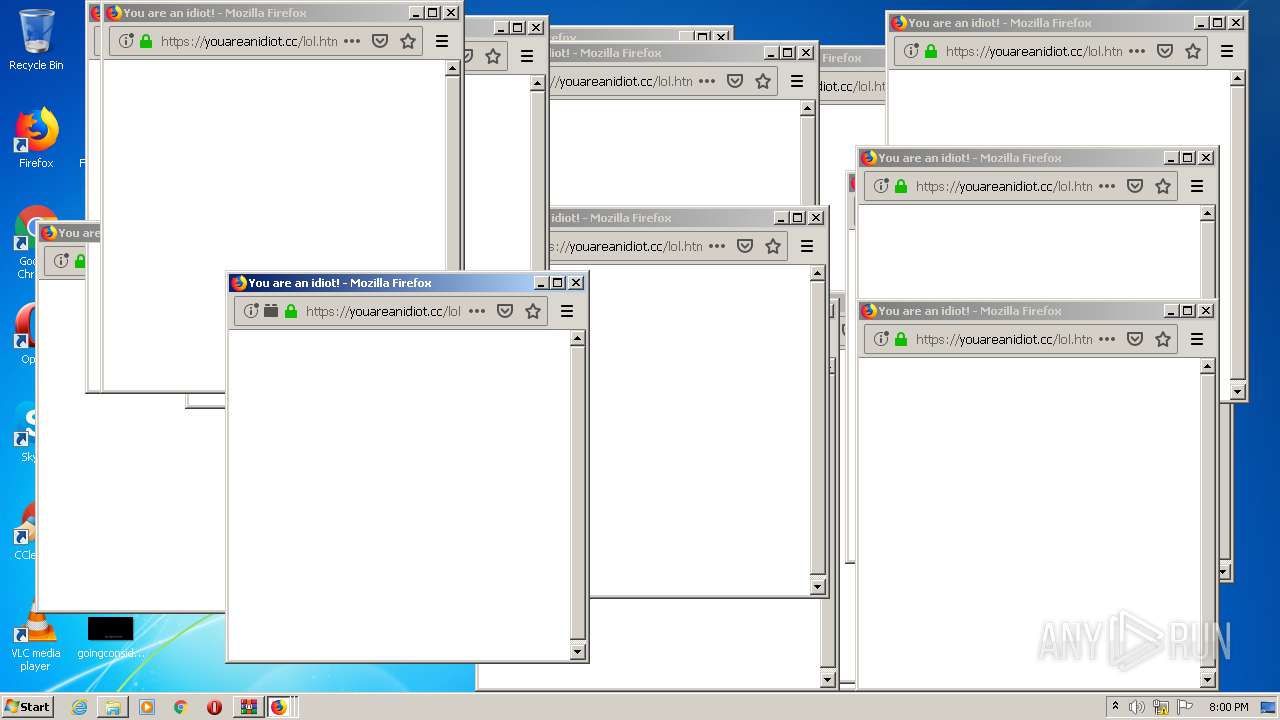The image size is (1280, 720).
Task: Click the green padlock in middle-right Firefox window
Action: tap(901, 186)
